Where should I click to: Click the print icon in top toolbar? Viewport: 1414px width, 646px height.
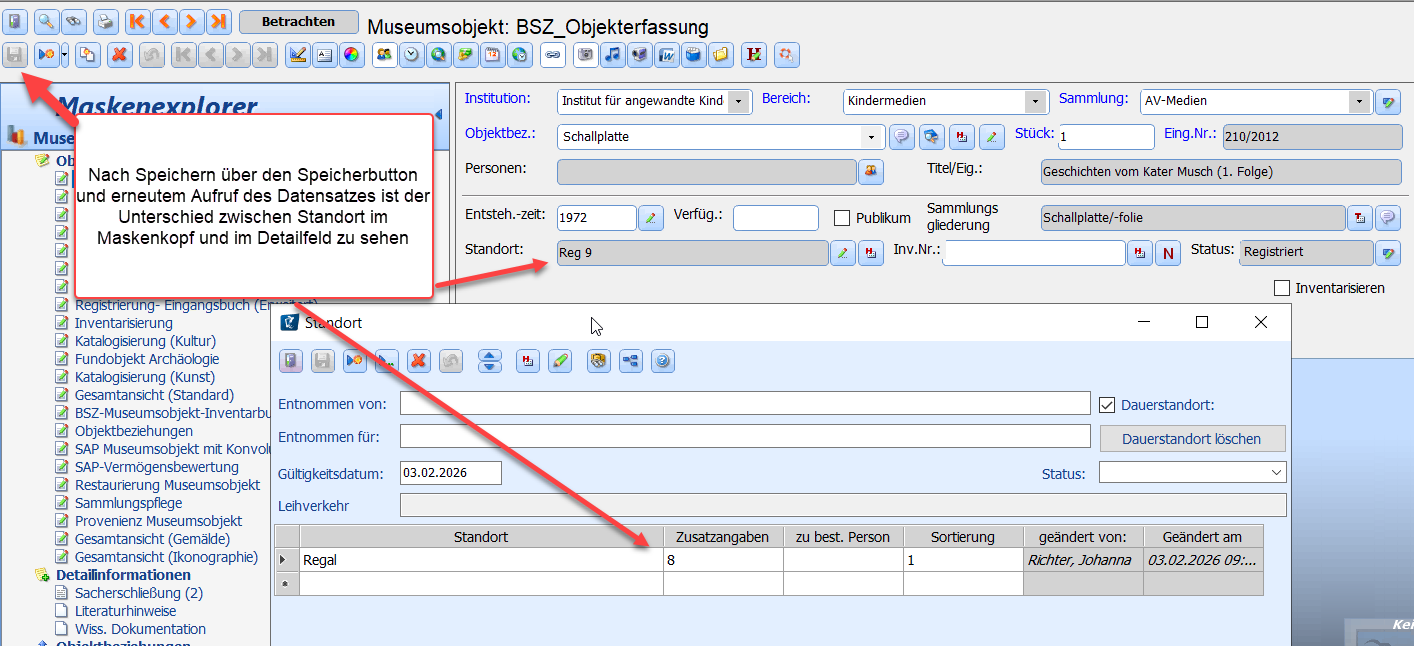(105, 21)
